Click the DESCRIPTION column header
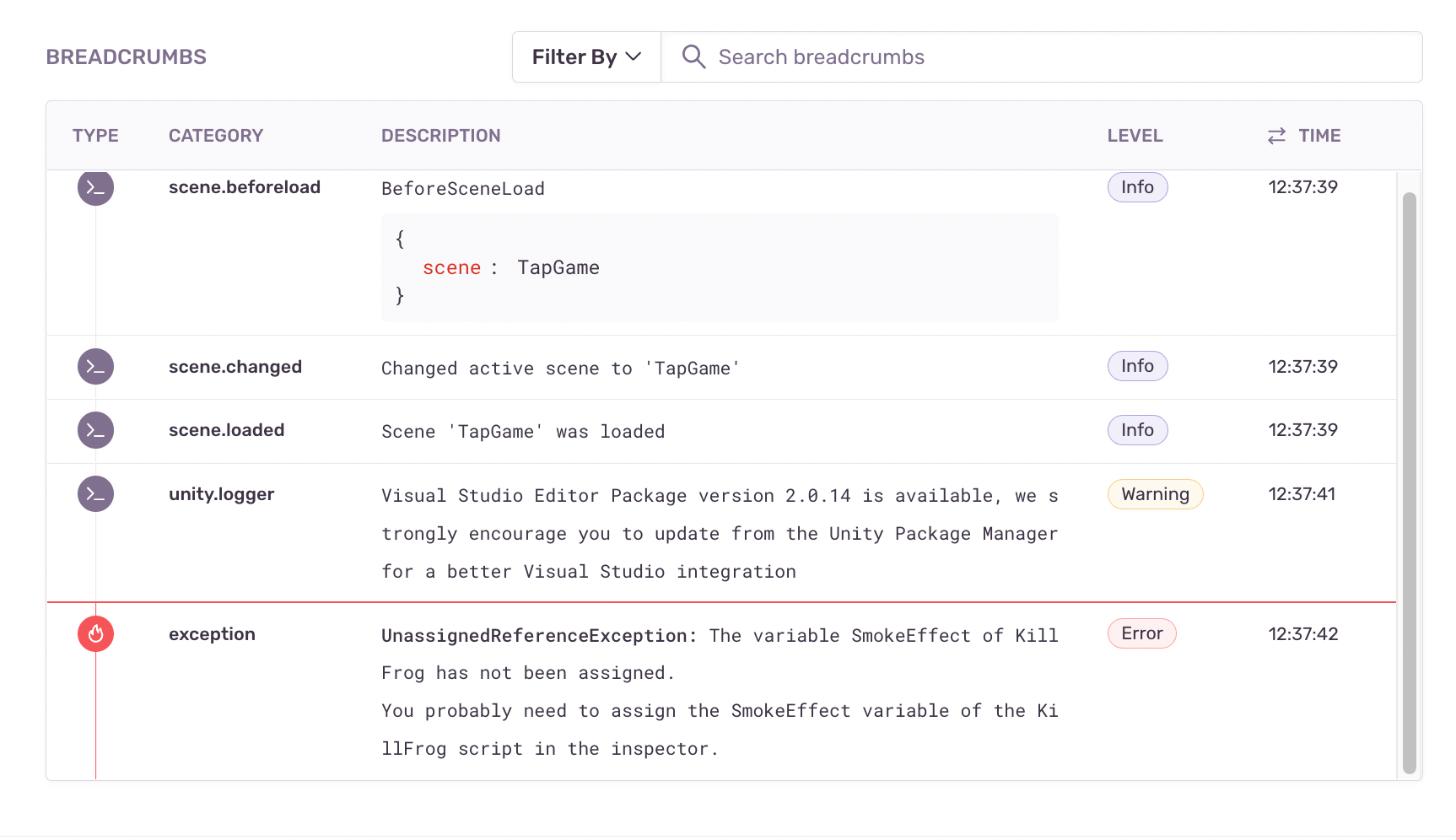This screenshot has height=840, width=1456. [440, 136]
